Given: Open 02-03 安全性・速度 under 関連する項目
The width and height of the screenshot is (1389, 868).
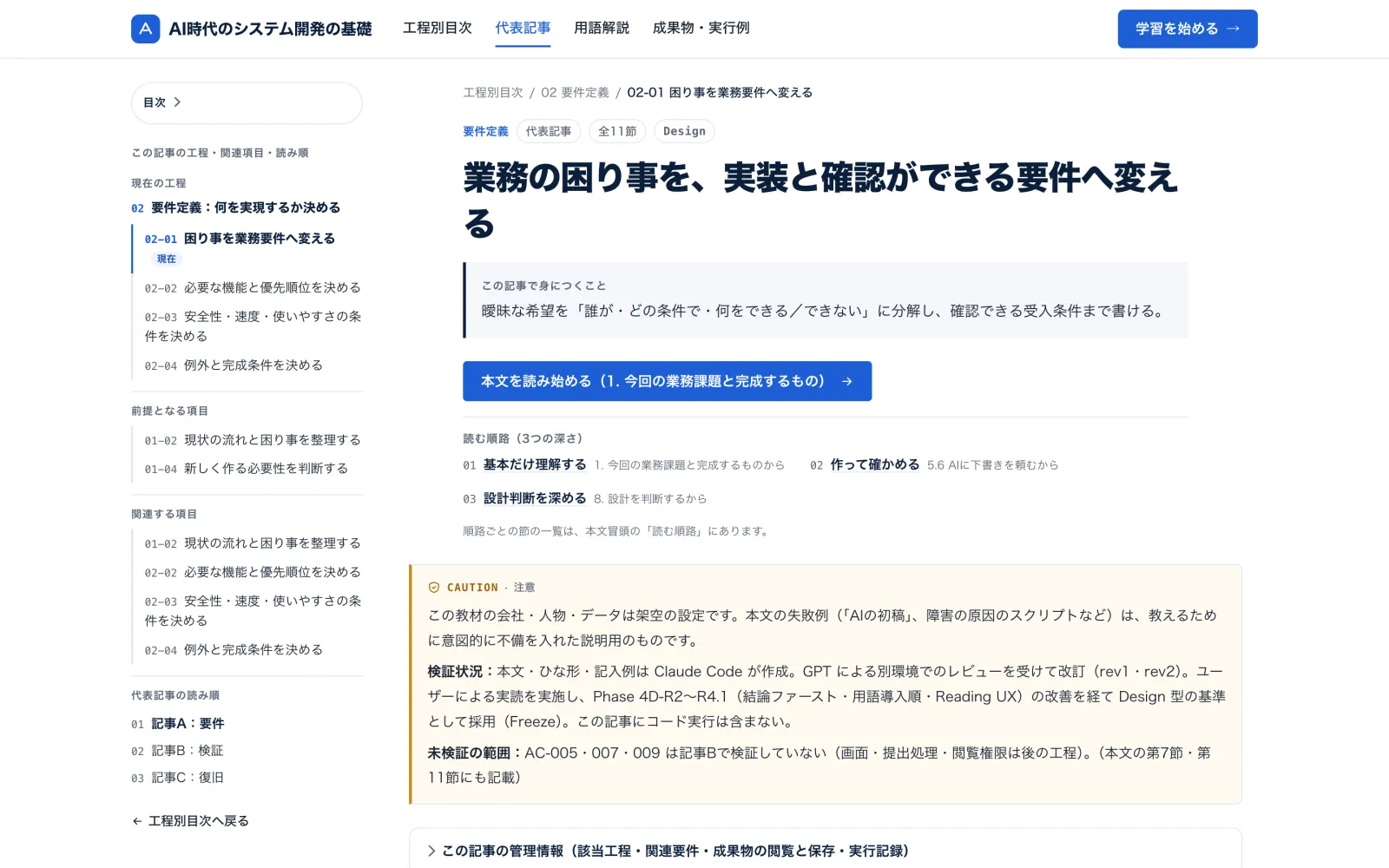Looking at the screenshot, I should pyautogui.click(x=253, y=610).
